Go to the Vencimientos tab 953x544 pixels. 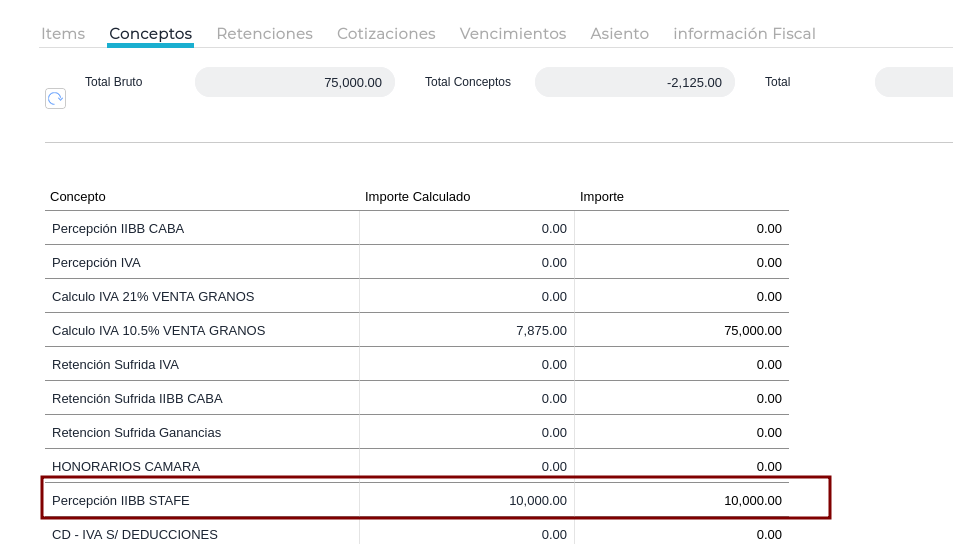513,33
